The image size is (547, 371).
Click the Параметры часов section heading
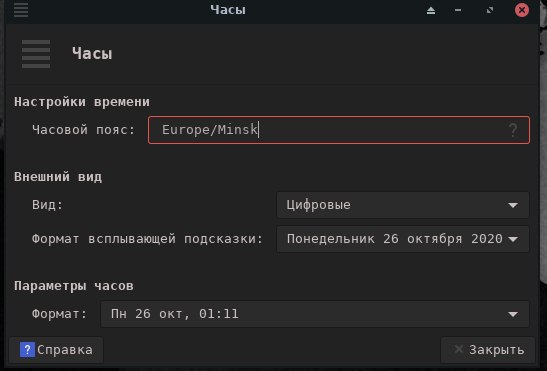click(x=74, y=286)
